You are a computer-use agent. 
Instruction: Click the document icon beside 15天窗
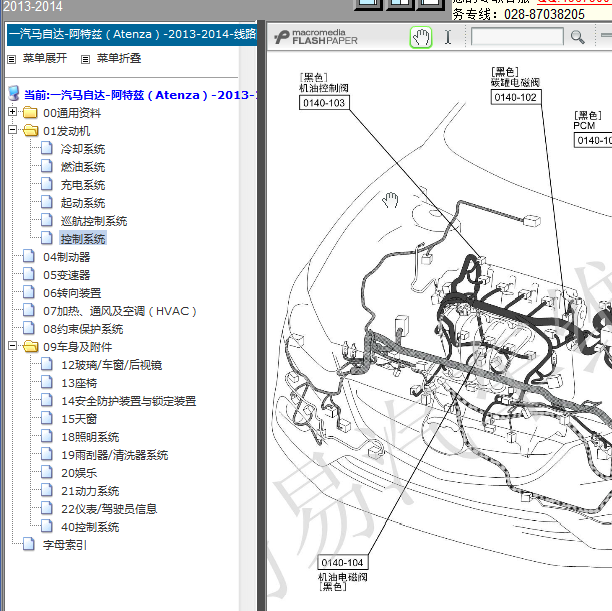point(47,418)
